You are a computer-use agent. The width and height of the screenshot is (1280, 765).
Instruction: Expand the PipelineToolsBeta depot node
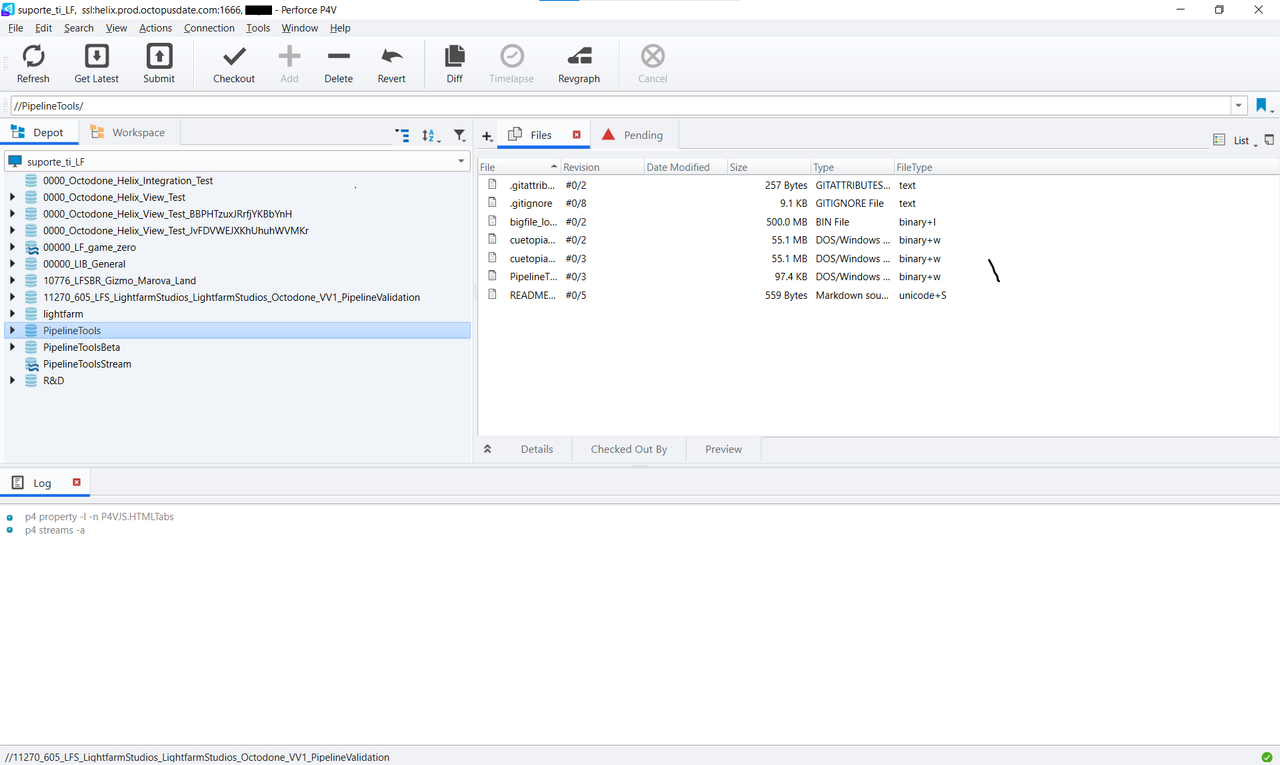pyautogui.click(x=12, y=347)
